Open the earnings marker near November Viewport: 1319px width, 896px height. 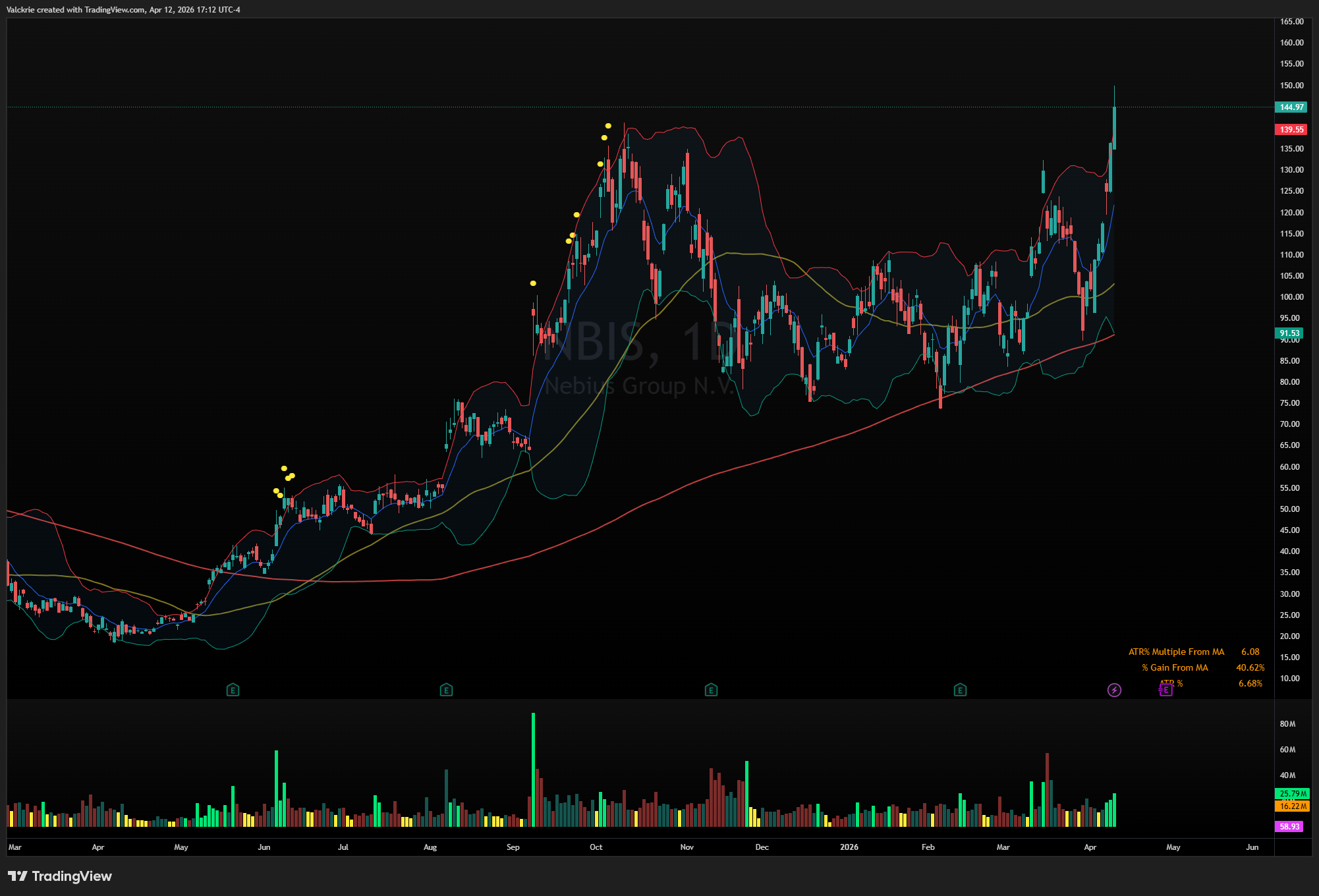tap(711, 690)
